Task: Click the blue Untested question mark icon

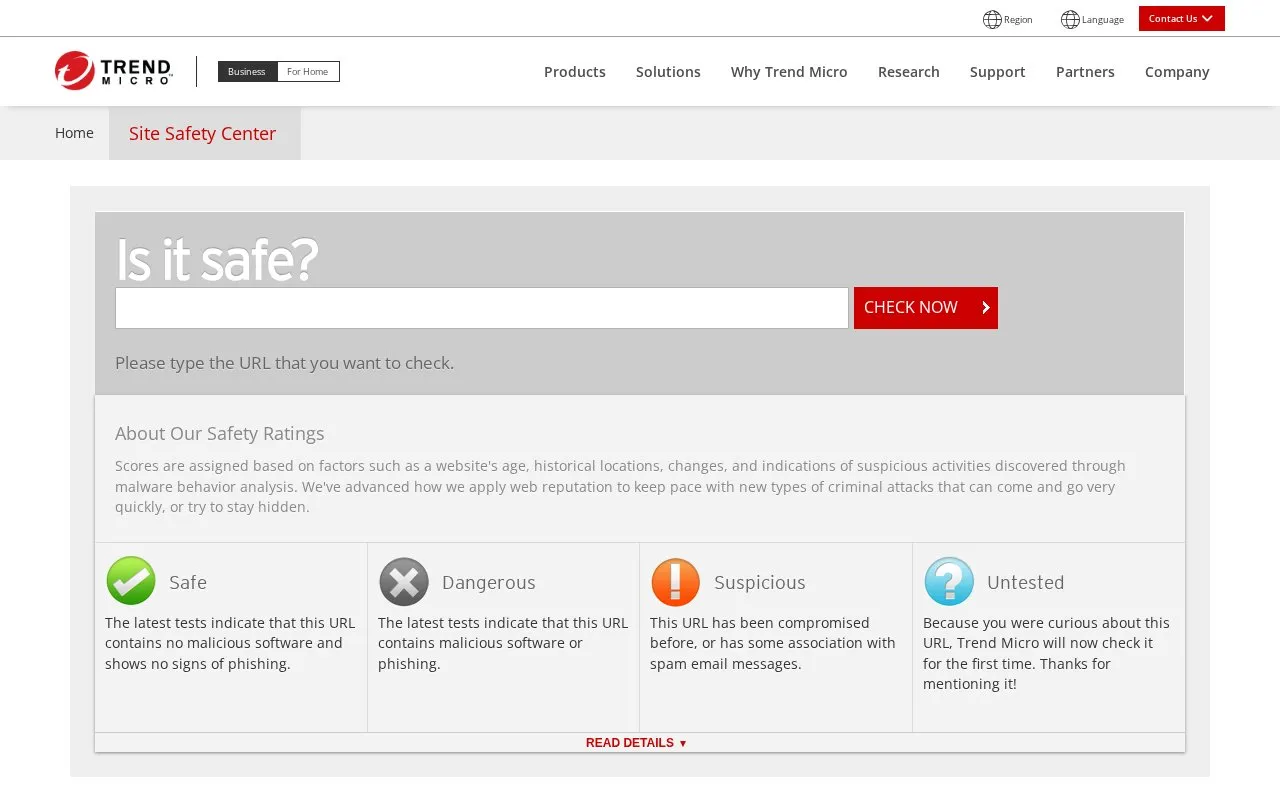Action: click(949, 581)
